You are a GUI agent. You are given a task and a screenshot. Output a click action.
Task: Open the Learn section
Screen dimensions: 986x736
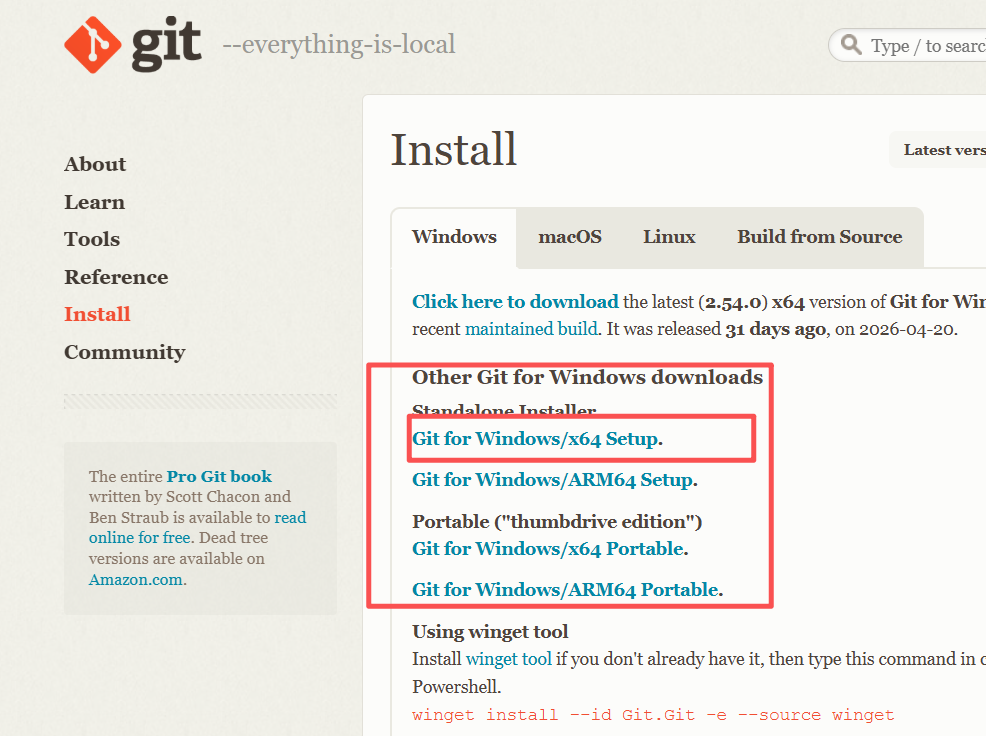tap(94, 202)
